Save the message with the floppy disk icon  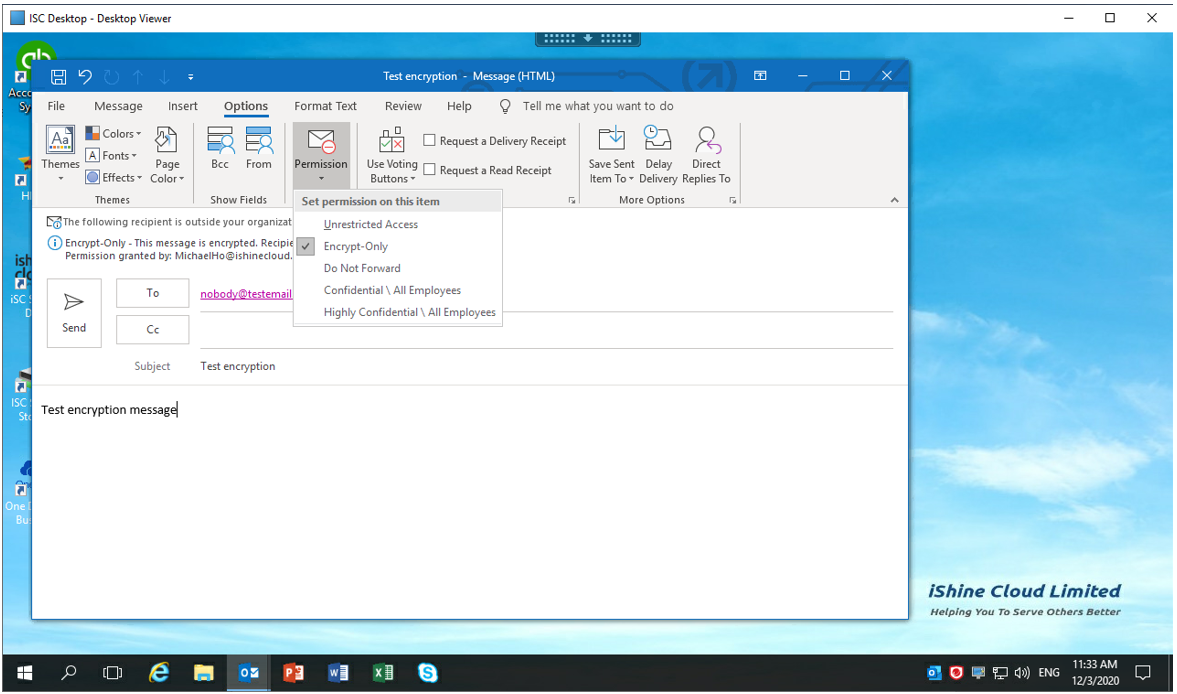point(58,77)
